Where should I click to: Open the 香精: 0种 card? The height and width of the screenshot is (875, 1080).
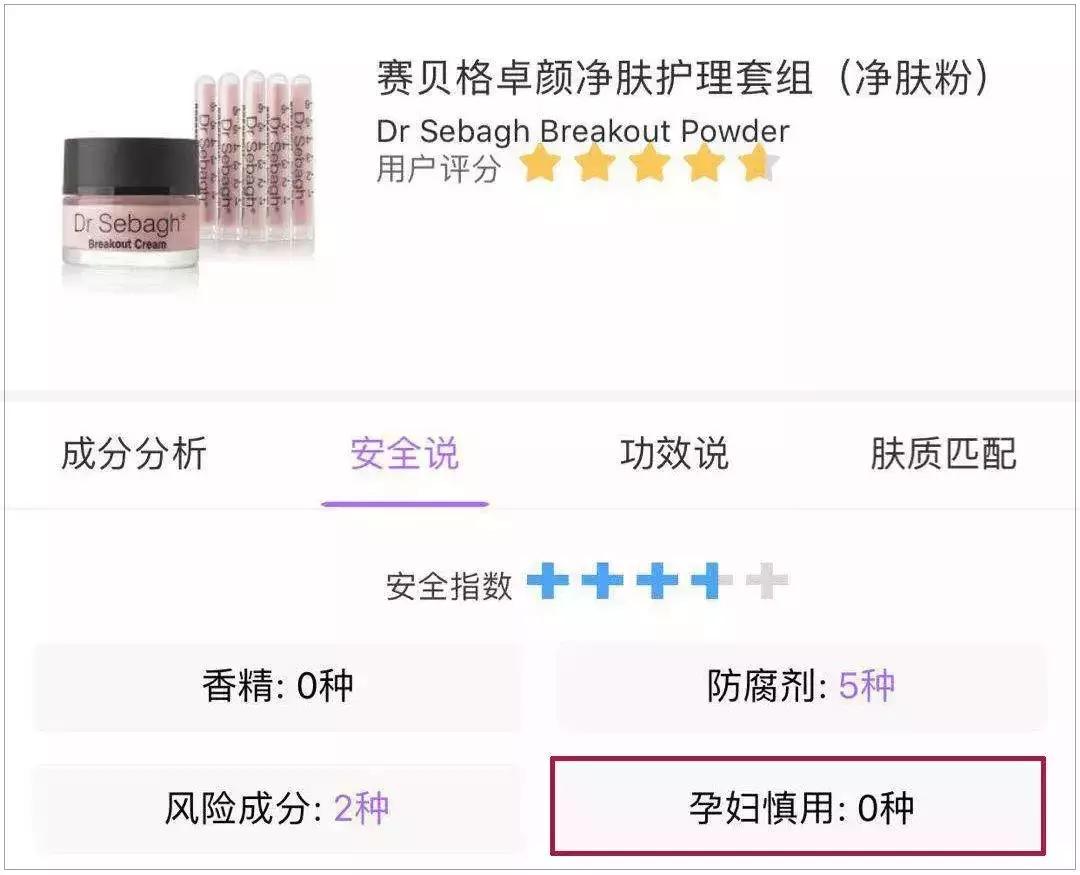[x=278, y=687]
